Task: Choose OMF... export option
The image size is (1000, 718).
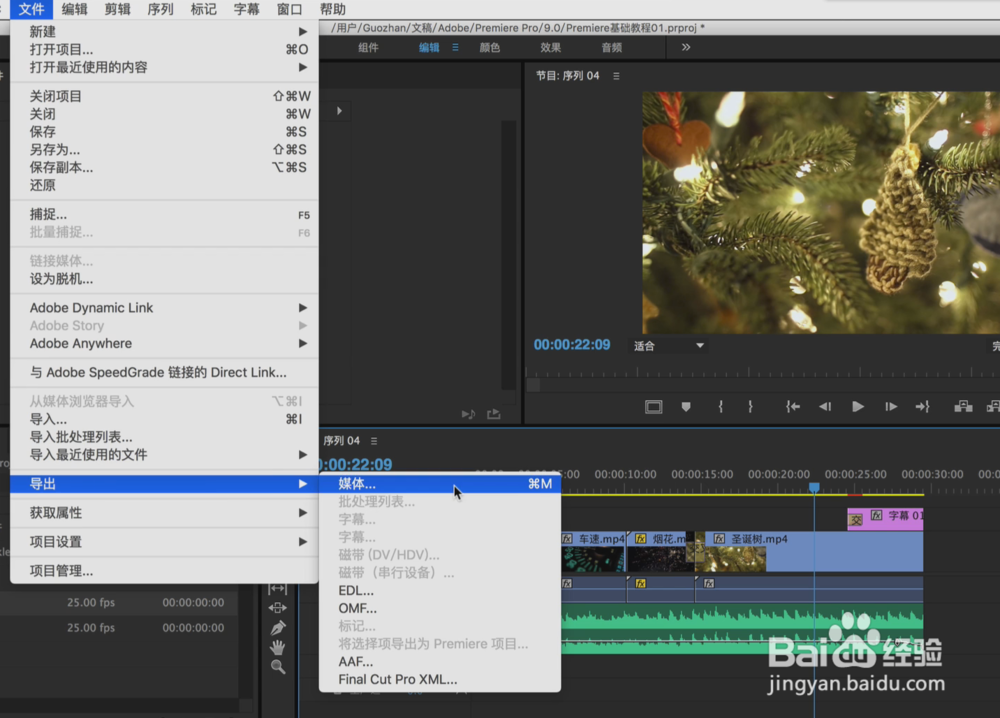Action: pos(440,609)
